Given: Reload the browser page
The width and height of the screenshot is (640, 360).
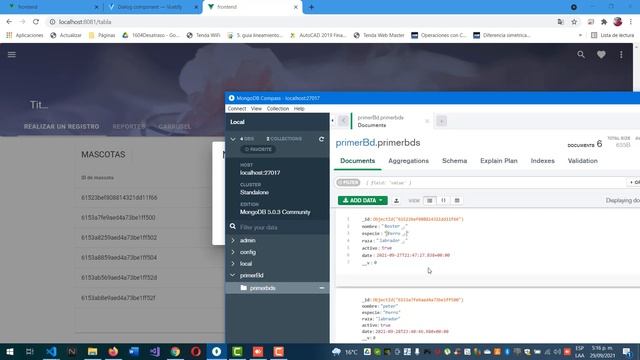Looking at the screenshot, I should pyautogui.click(x=36, y=22).
